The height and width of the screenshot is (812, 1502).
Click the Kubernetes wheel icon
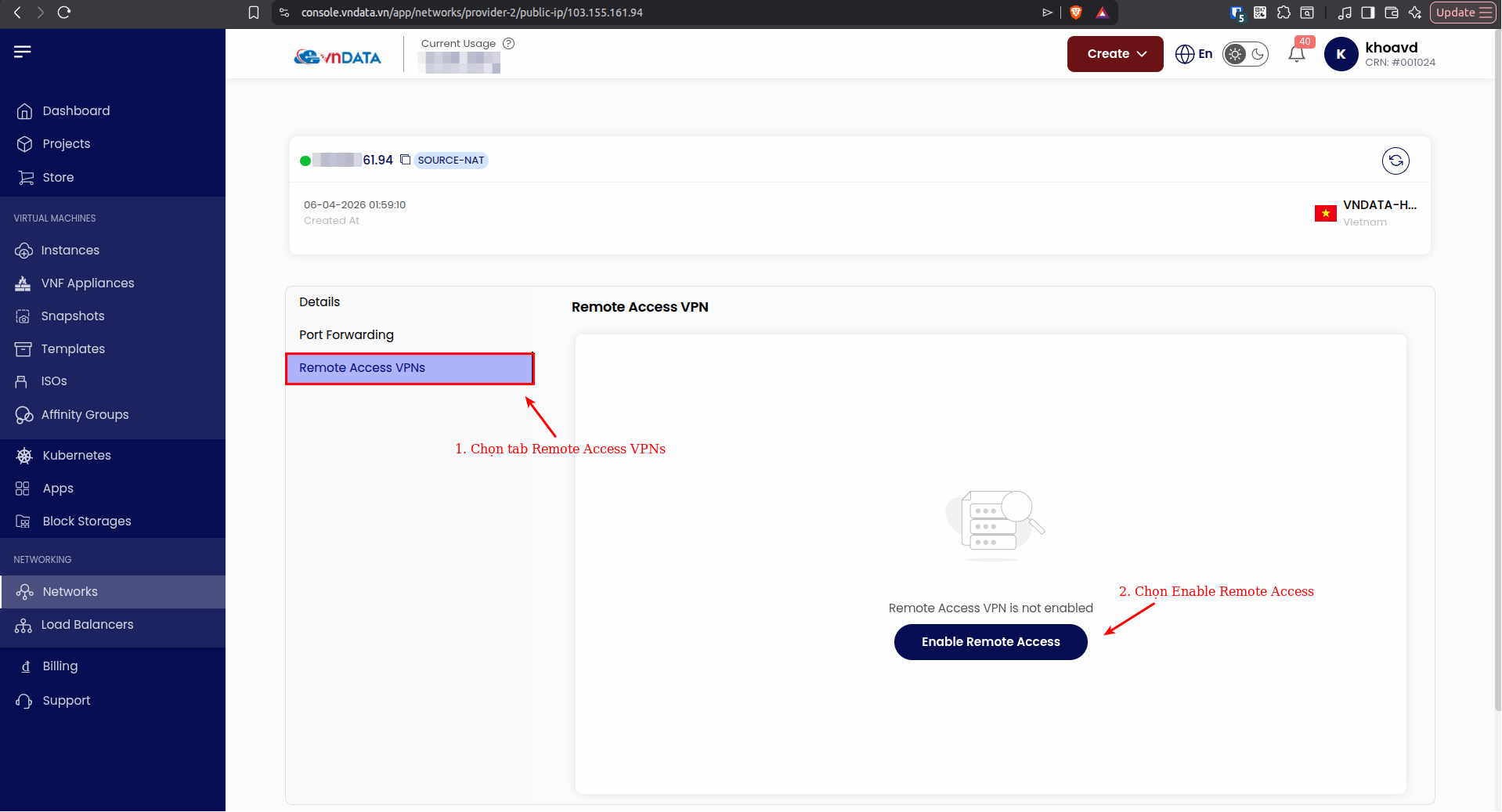tap(24, 456)
